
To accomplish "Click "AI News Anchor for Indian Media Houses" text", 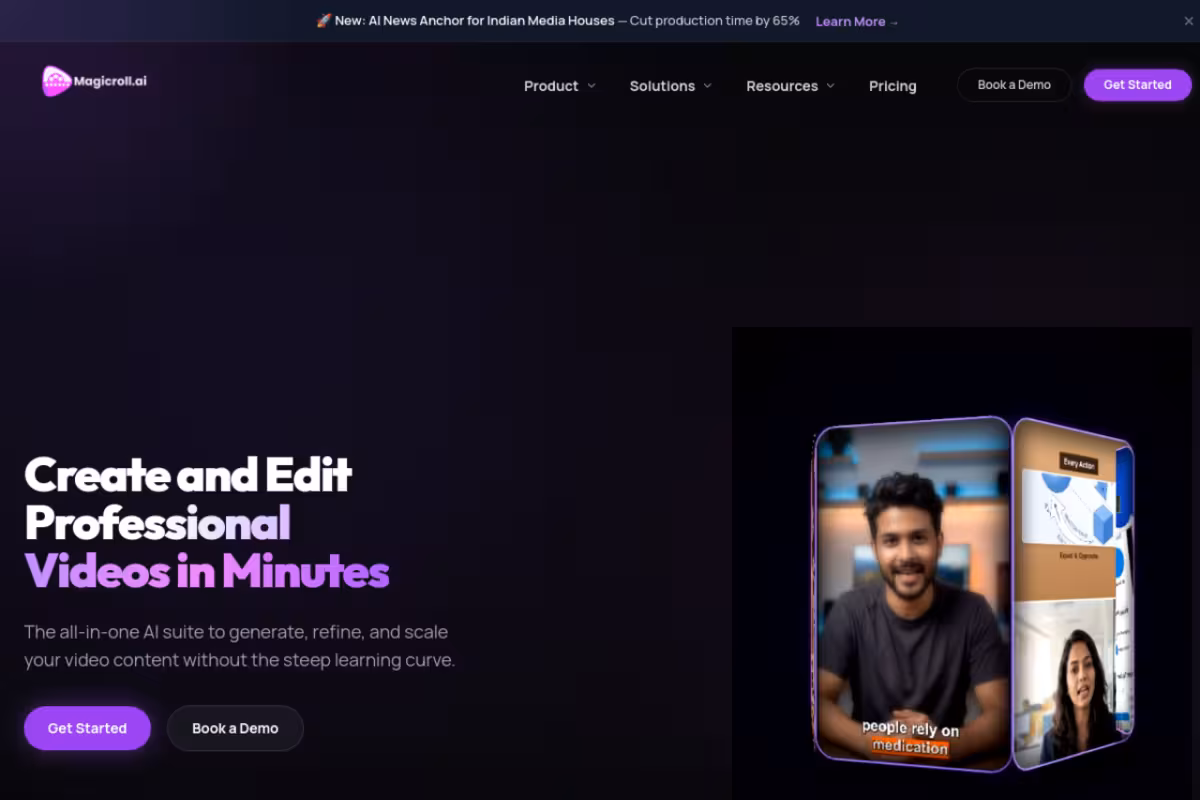I will [491, 21].
